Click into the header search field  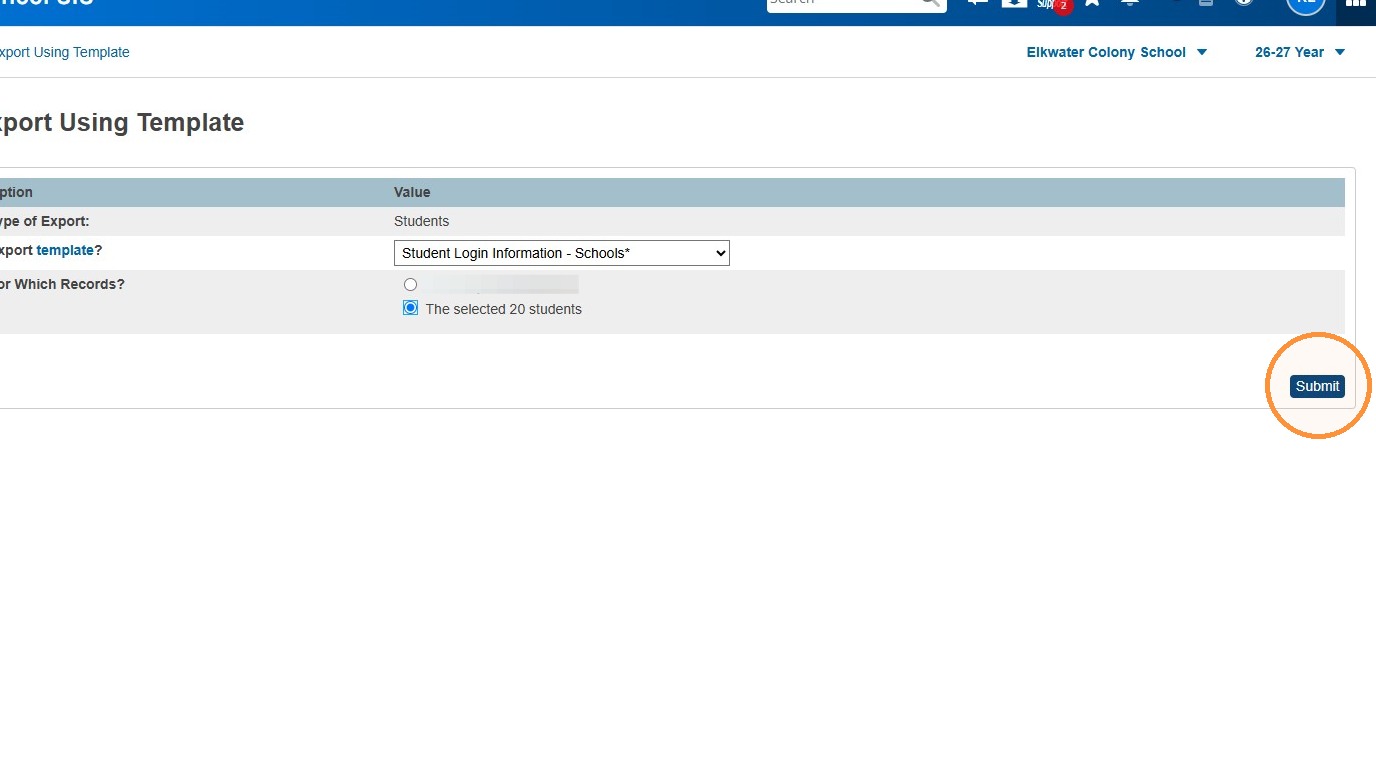pyautogui.click(x=843, y=3)
